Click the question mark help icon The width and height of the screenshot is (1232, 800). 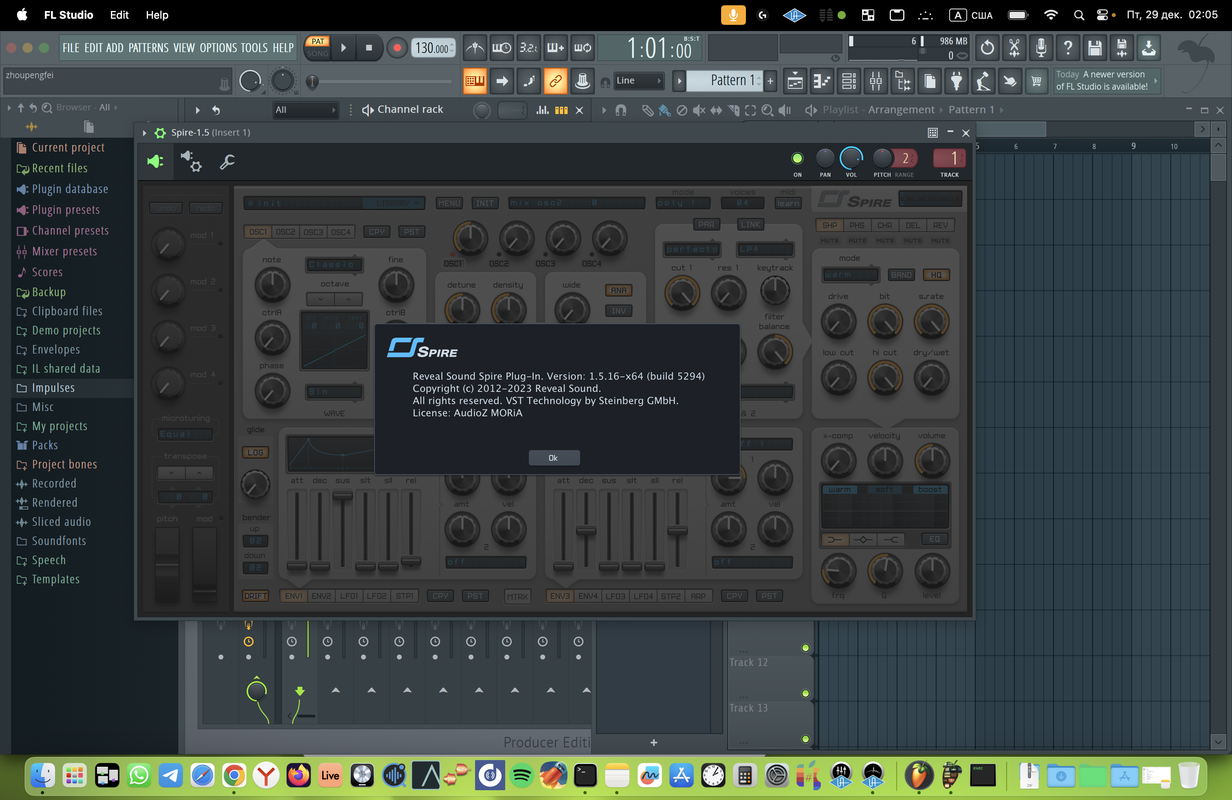tap(1068, 47)
